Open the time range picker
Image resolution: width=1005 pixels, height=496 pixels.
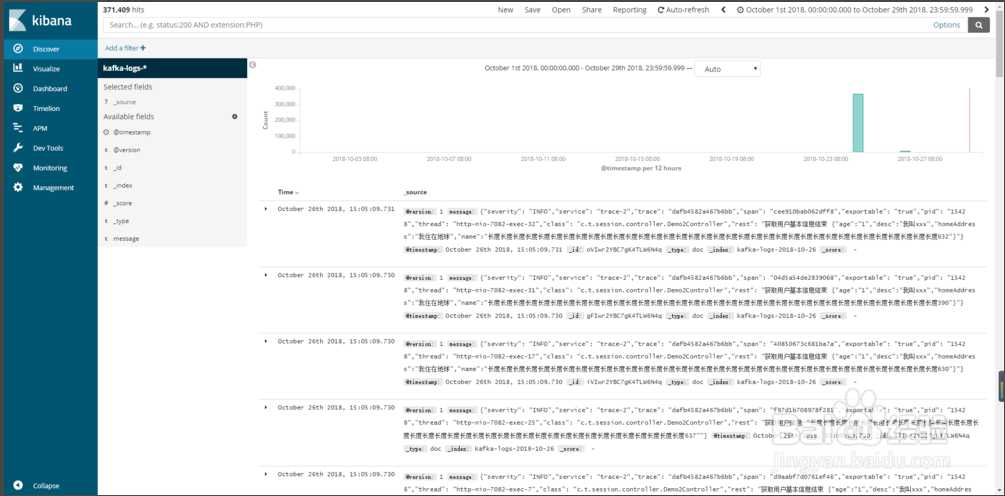pos(854,10)
